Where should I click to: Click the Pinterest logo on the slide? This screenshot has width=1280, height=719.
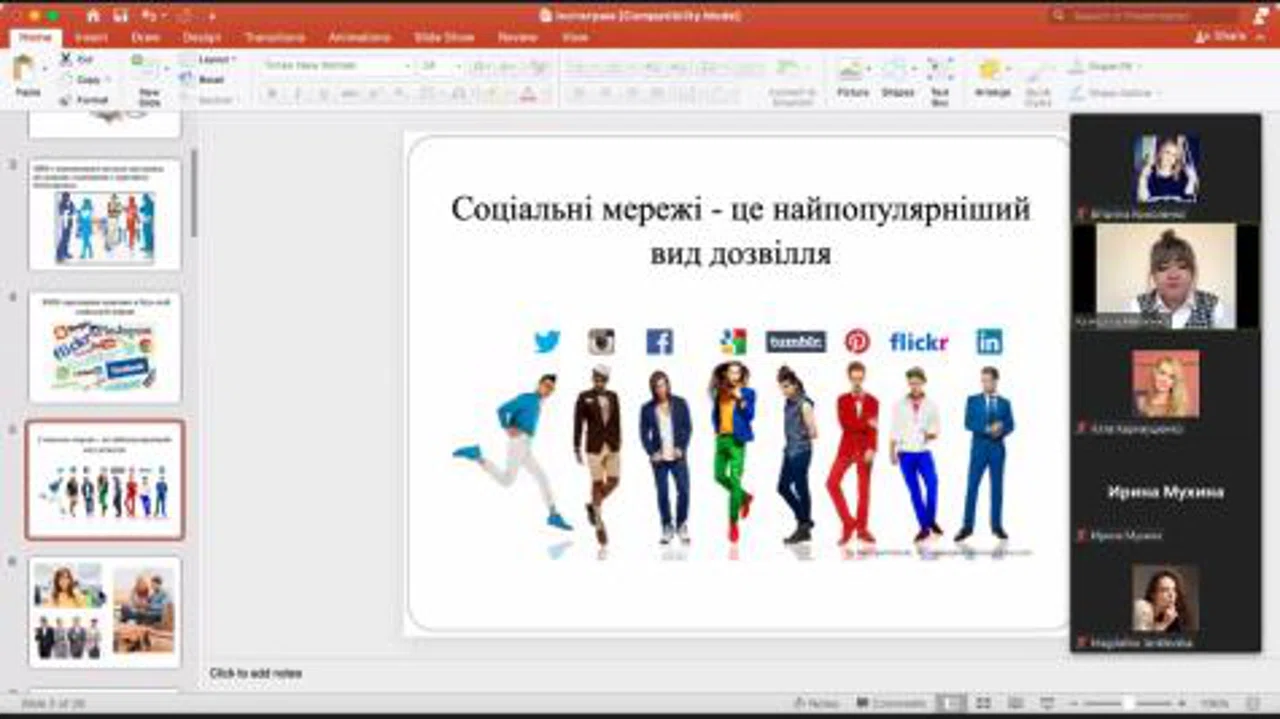pos(857,342)
